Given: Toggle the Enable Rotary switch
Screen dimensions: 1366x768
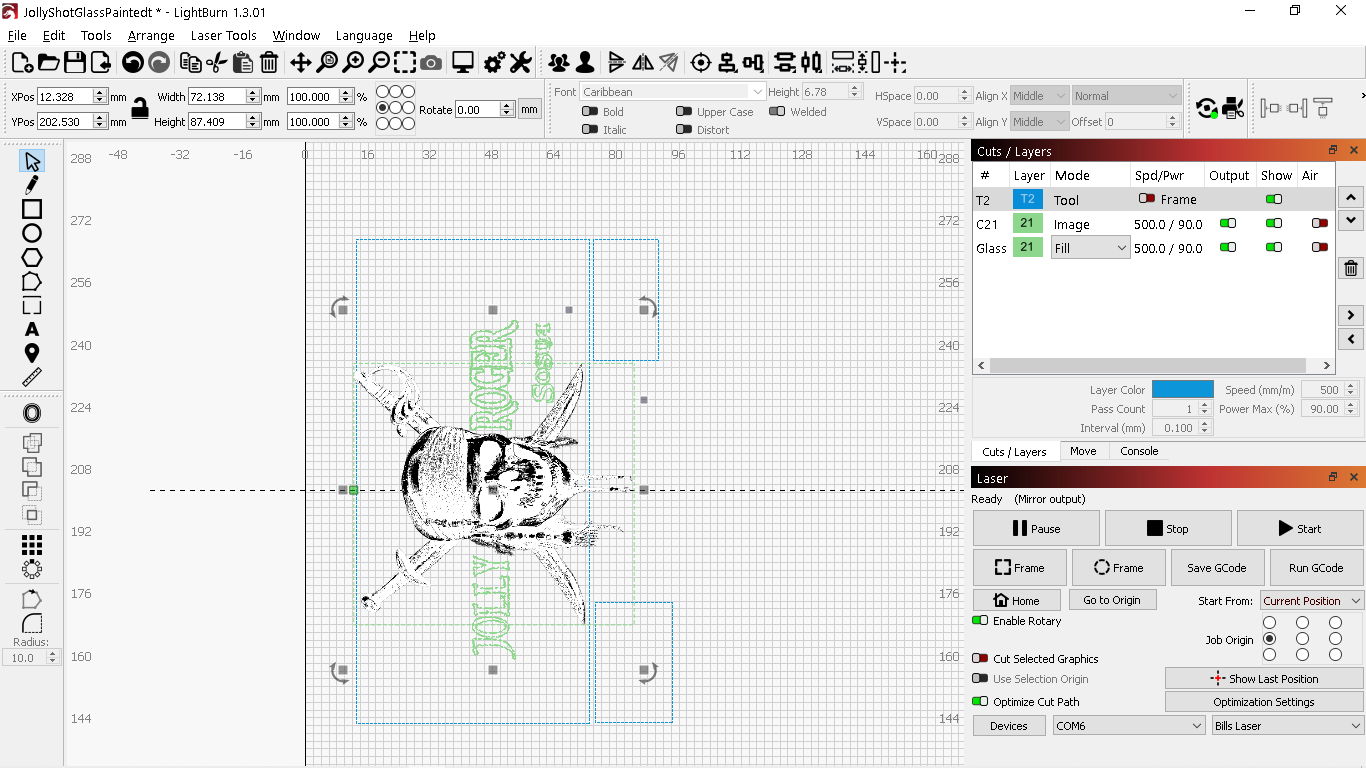Looking at the screenshot, I should click(980, 621).
